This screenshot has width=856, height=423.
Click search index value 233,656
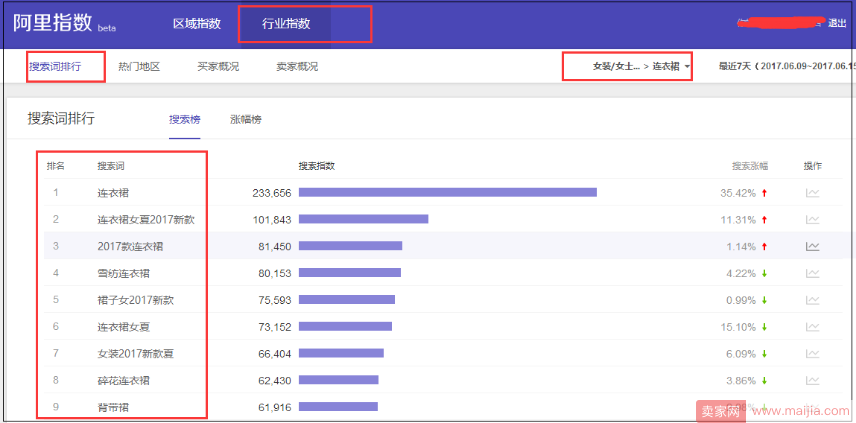[x=272, y=193]
